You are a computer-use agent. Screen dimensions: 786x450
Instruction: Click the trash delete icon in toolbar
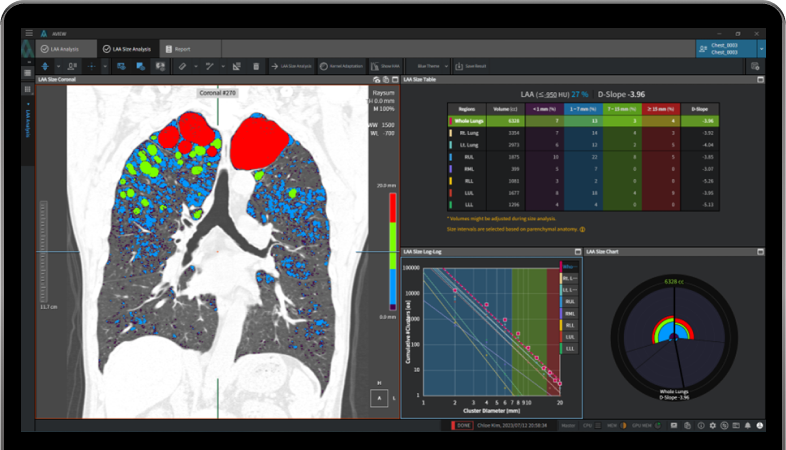point(256,66)
